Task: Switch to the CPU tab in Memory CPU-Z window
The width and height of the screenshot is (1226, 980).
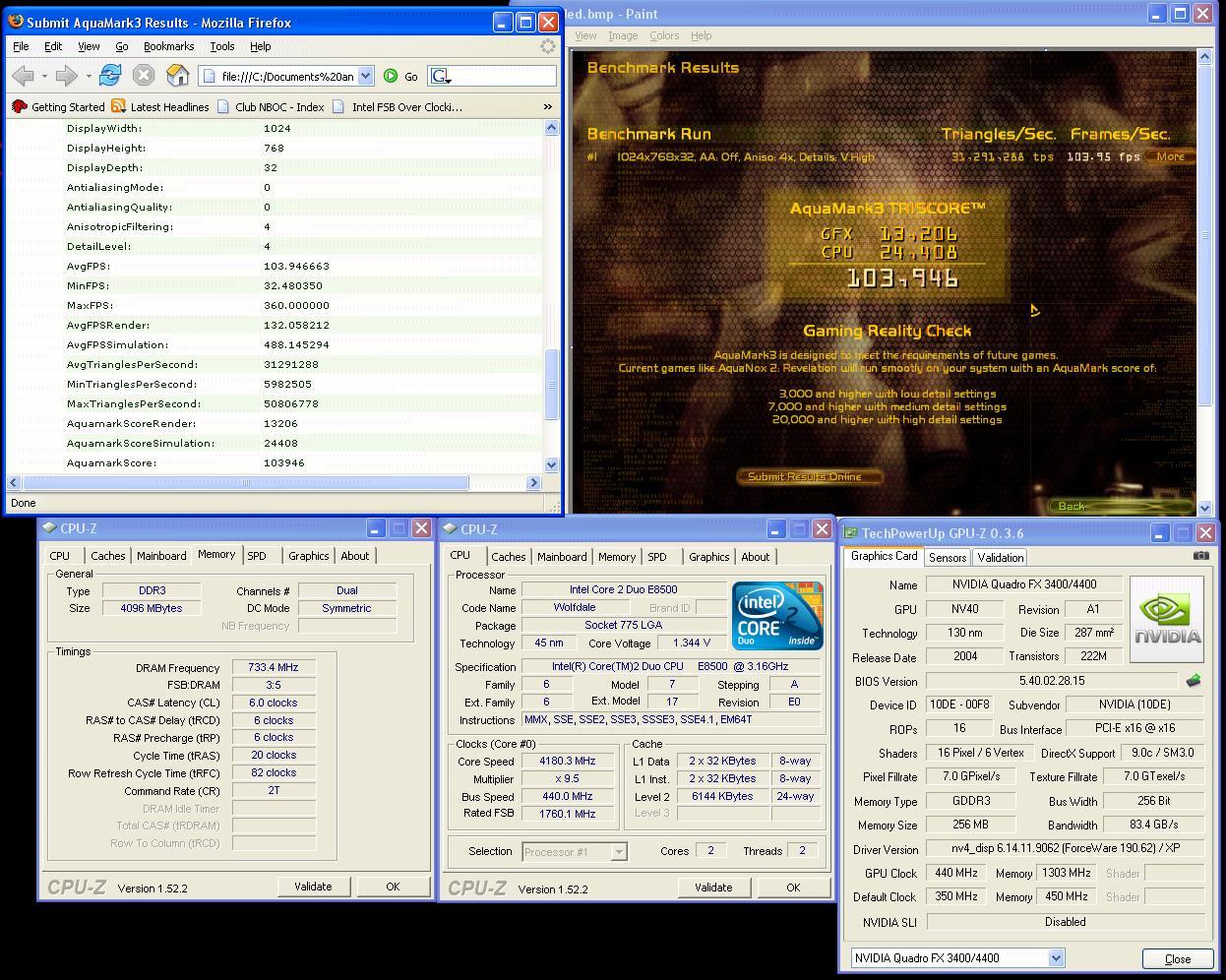Action: coord(60,556)
